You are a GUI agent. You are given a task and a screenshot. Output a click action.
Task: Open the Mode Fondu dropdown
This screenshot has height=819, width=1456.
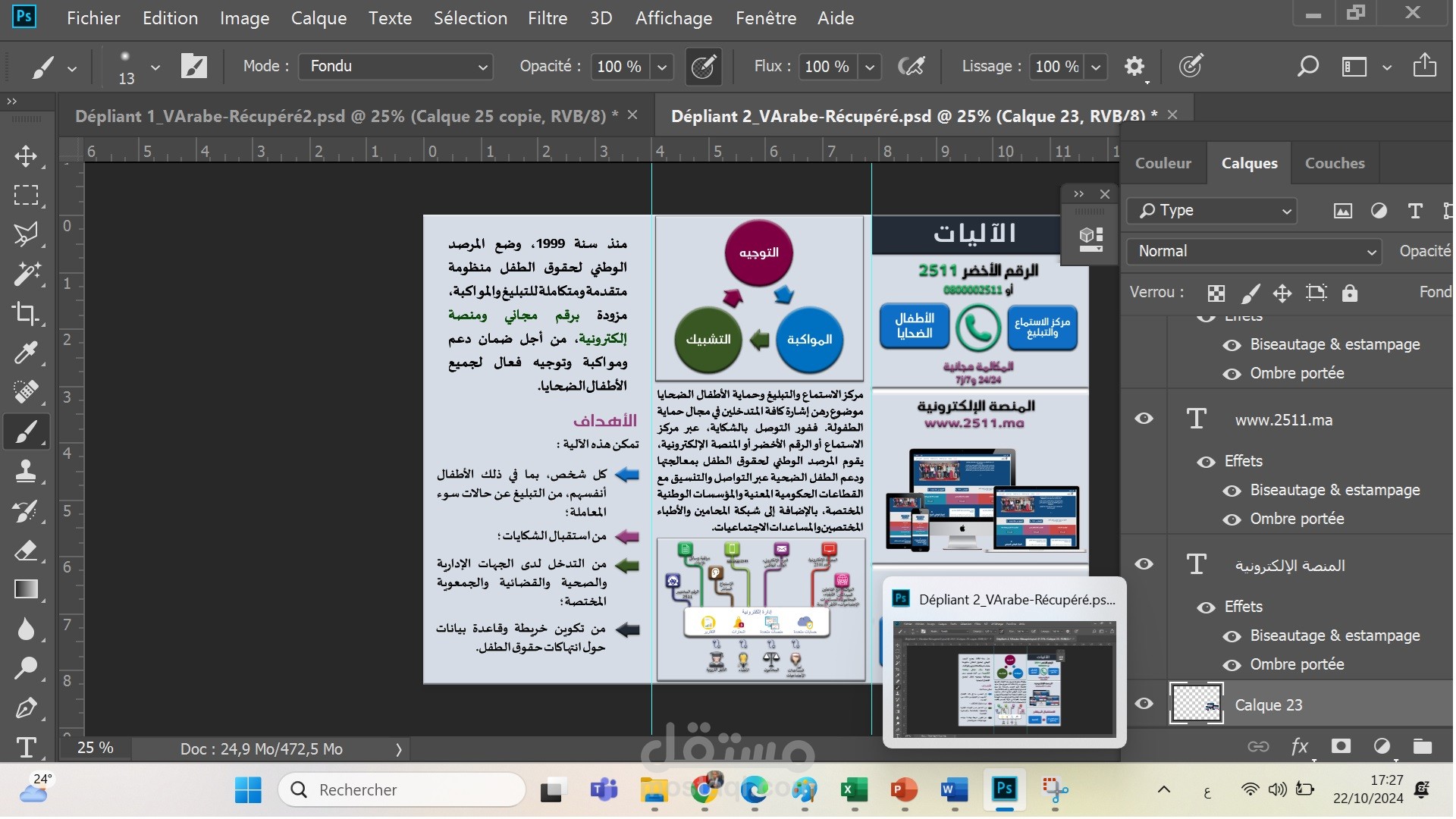[x=396, y=67]
